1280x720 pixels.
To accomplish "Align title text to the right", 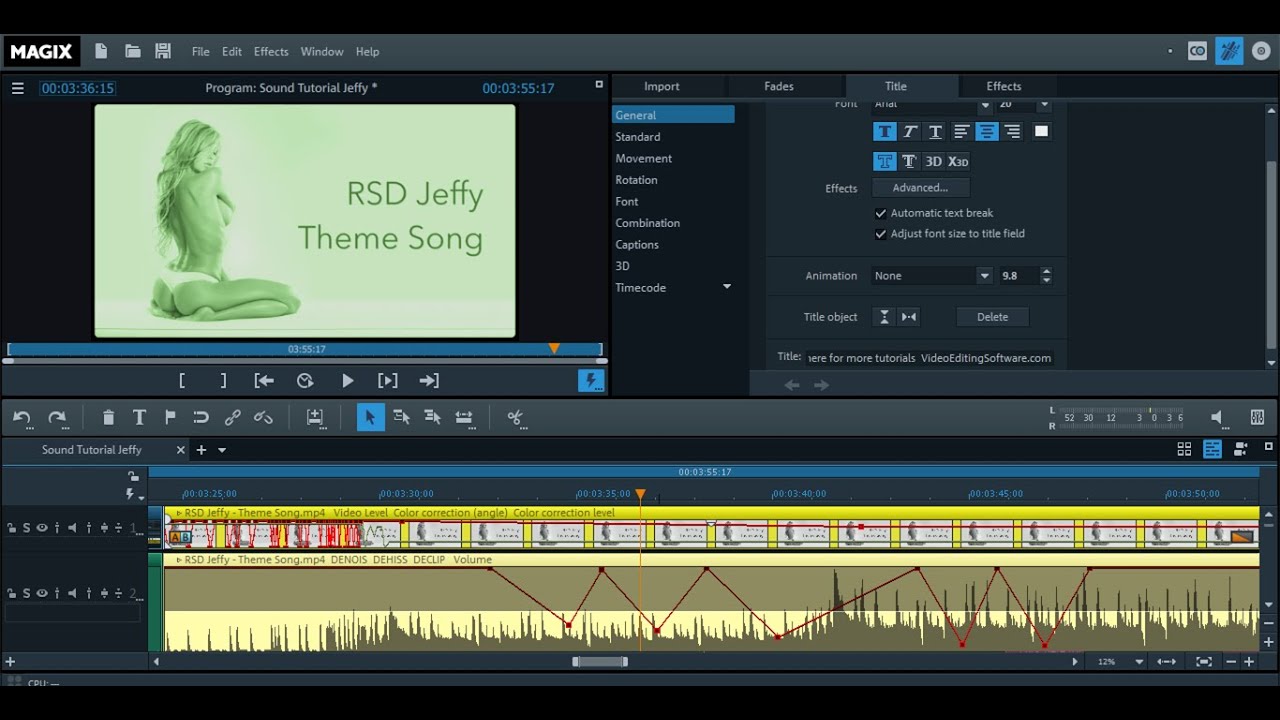I will click(x=1012, y=132).
